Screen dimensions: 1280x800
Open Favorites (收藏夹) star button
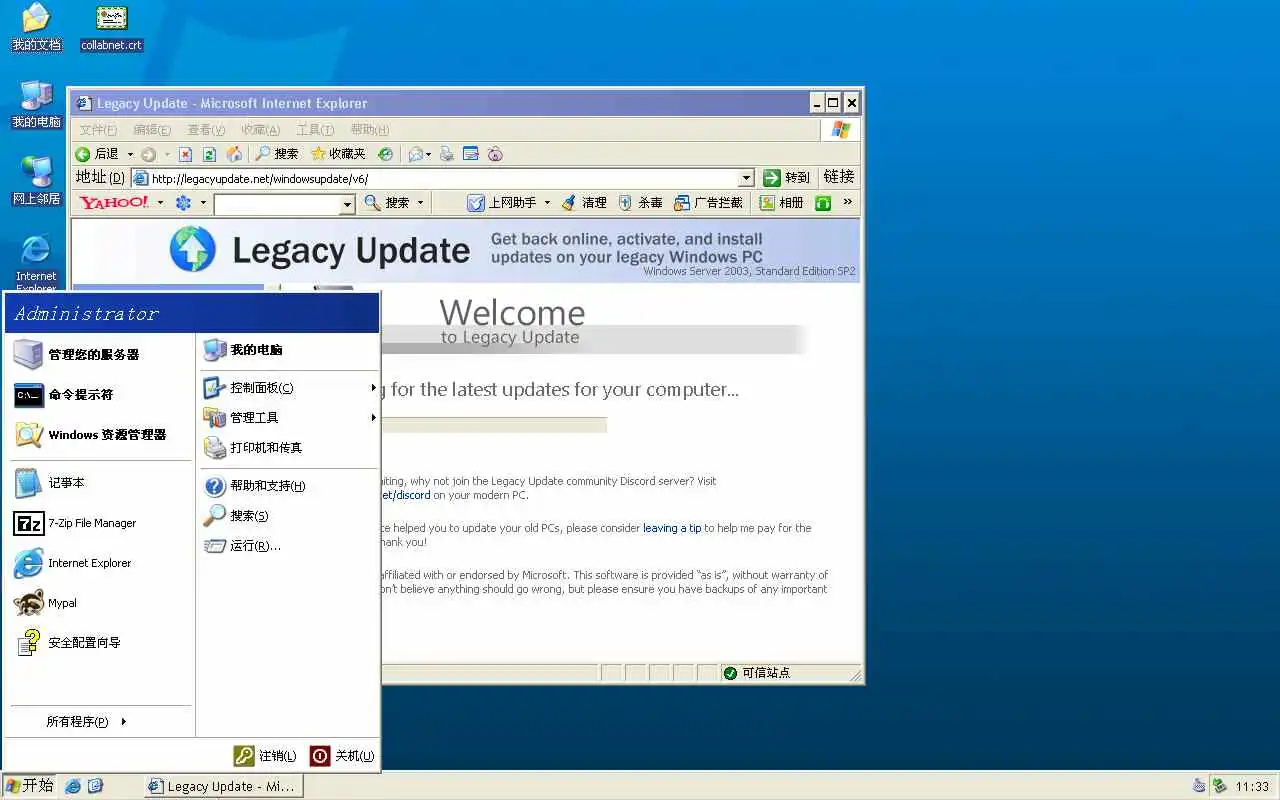pyautogui.click(x=339, y=154)
